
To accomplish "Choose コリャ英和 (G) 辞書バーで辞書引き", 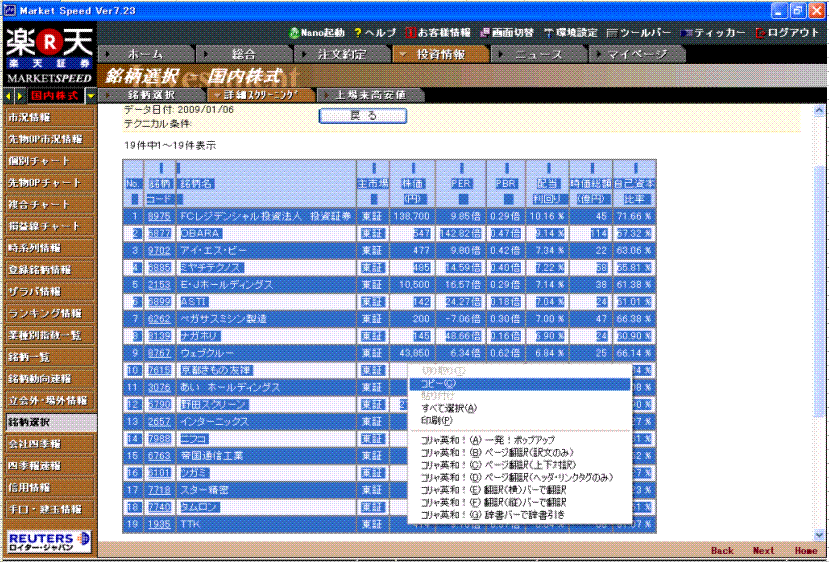I will coord(519,515).
